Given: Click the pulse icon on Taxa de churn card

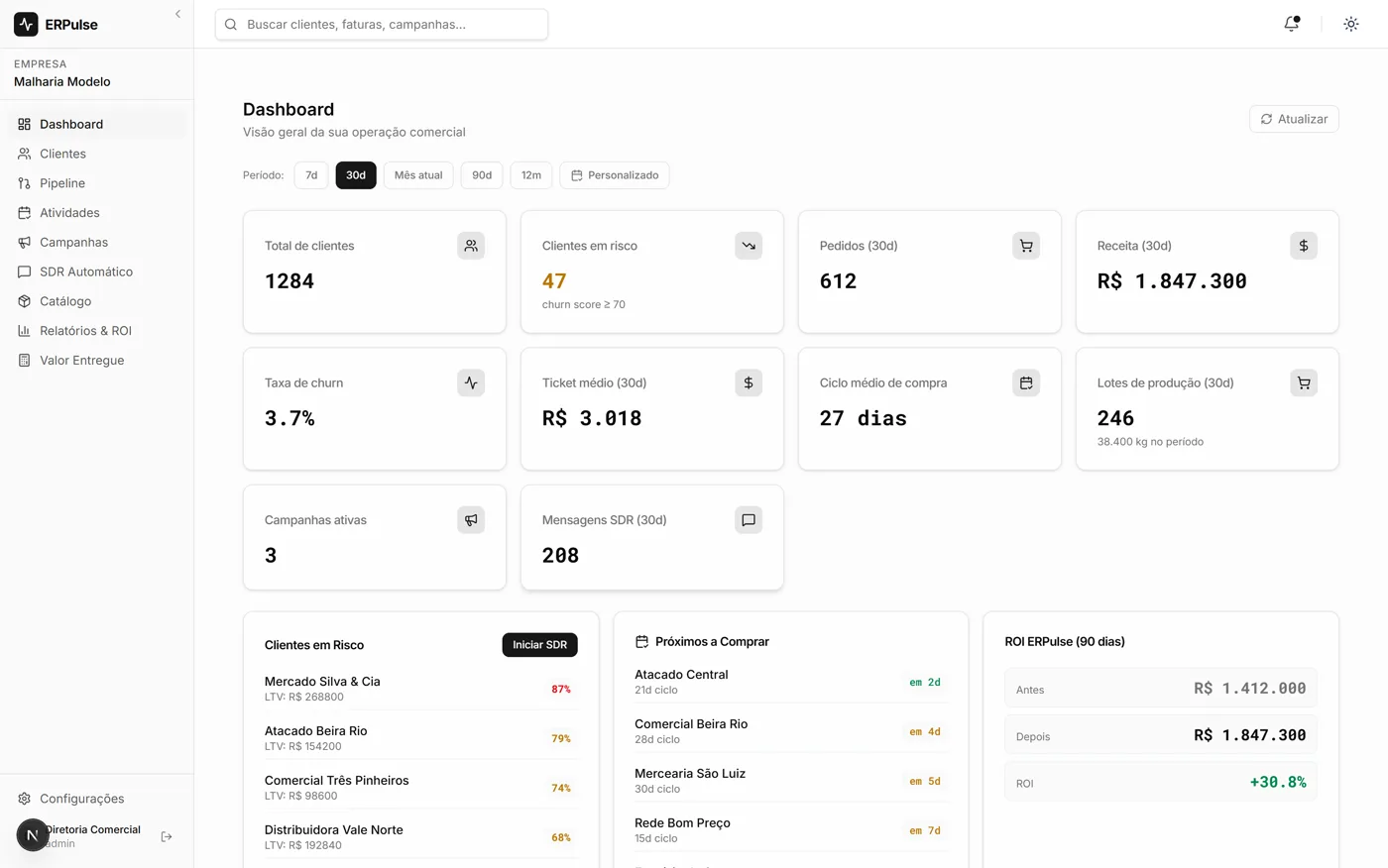Looking at the screenshot, I should coord(471,382).
